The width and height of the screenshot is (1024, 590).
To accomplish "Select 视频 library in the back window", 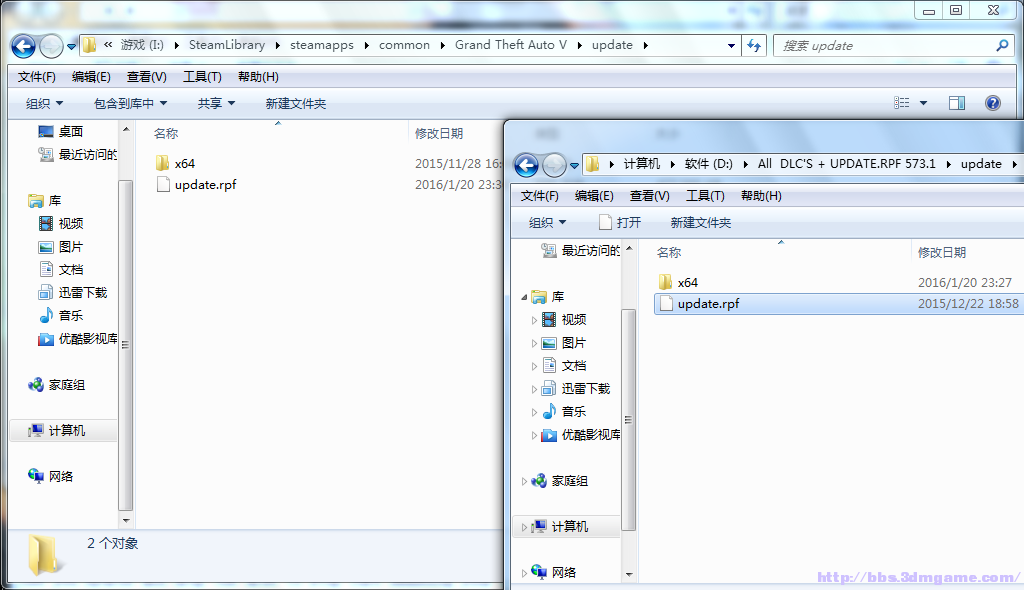I will (x=61, y=223).
